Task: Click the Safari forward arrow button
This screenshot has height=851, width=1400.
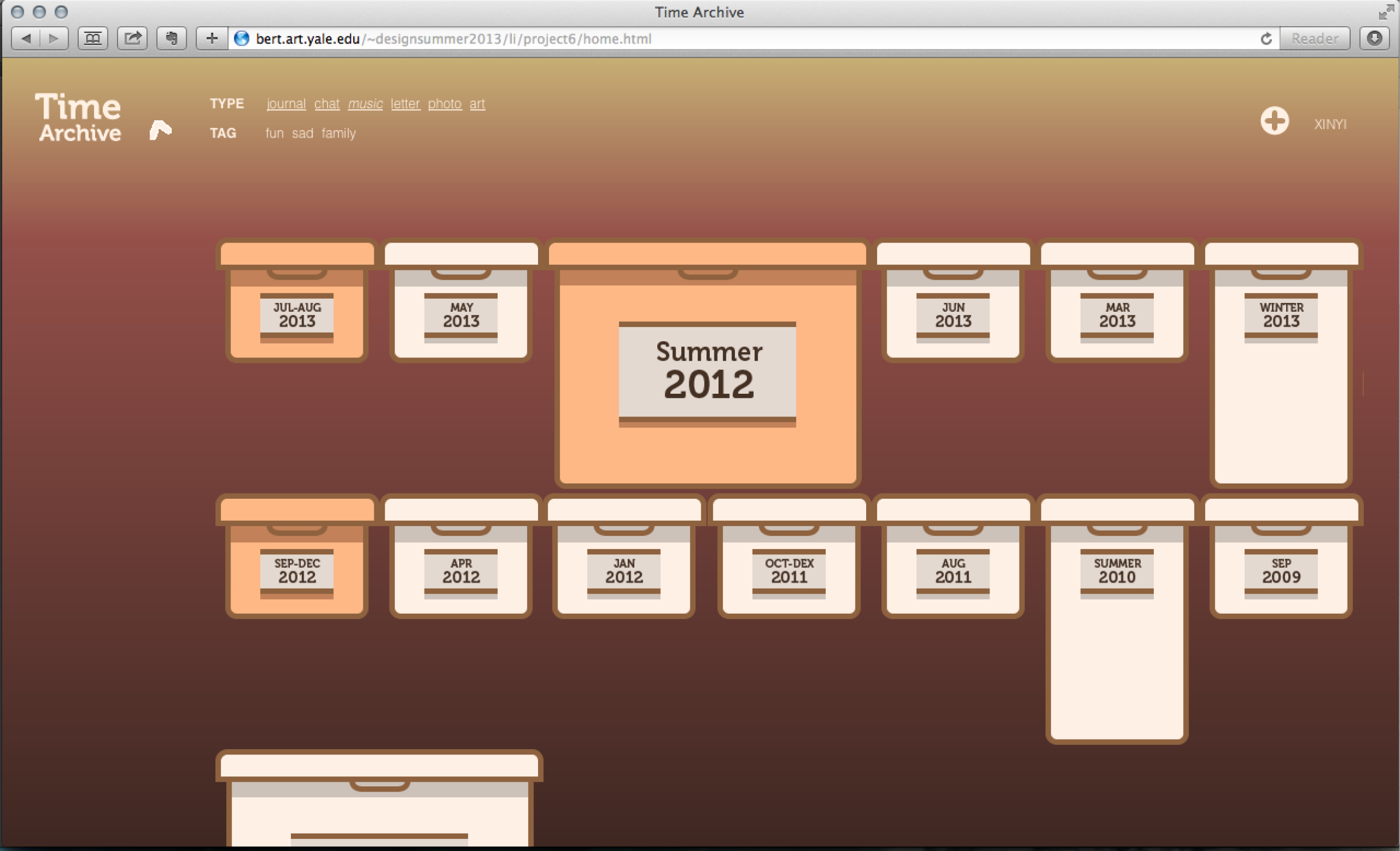Action: pyautogui.click(x=54, y=39)
